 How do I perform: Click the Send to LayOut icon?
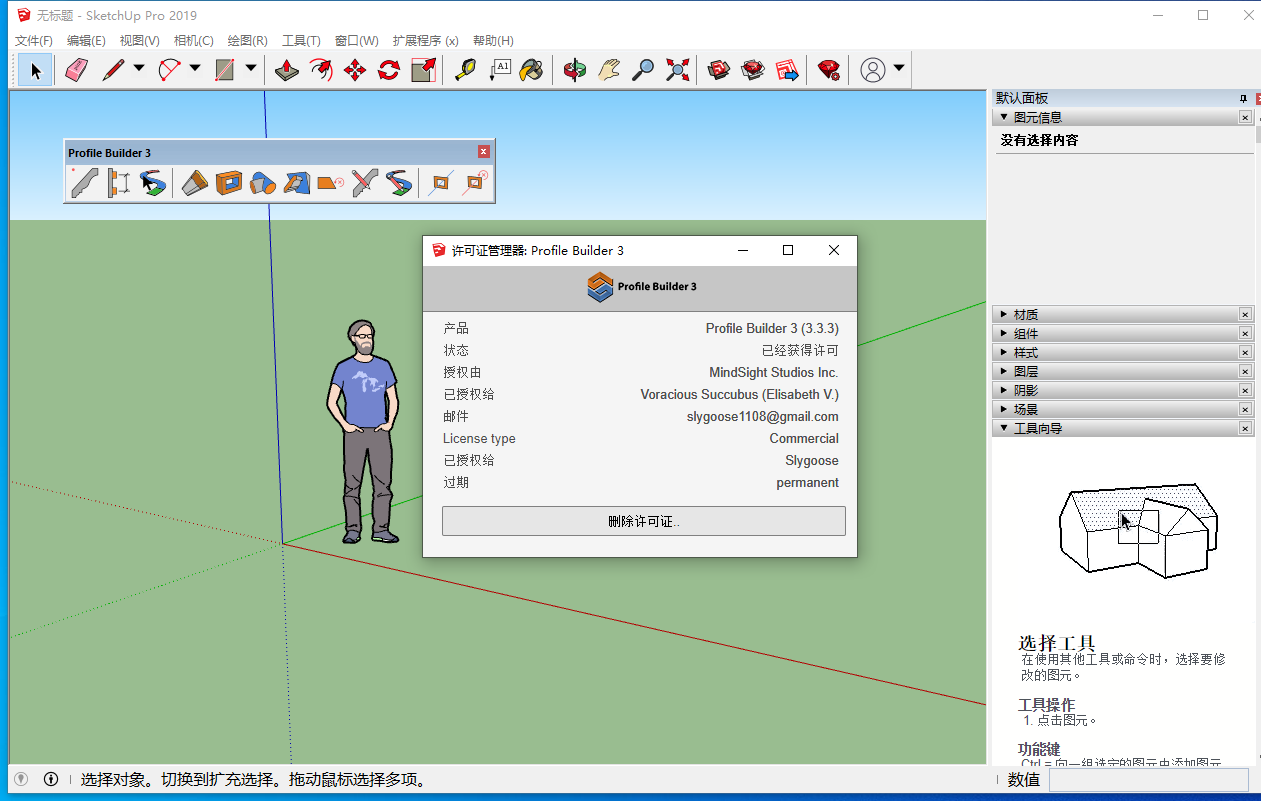click(x=787, y=70)
